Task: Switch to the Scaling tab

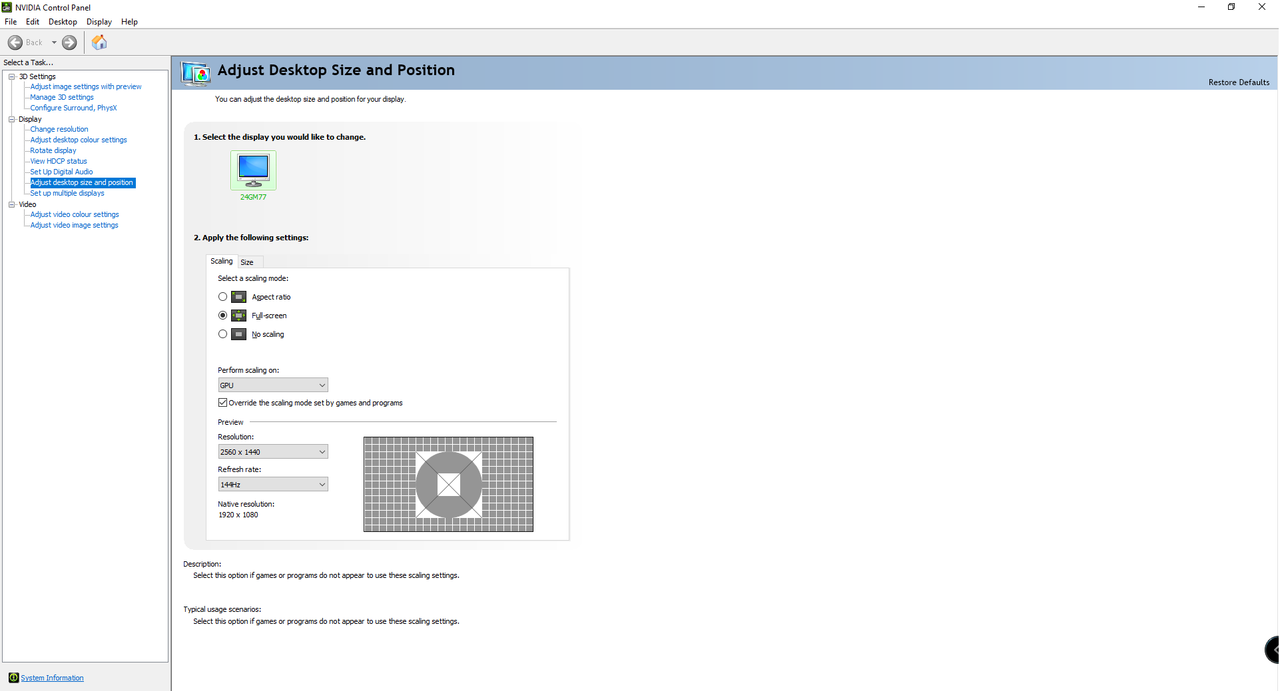Action: tap(221, 261)
